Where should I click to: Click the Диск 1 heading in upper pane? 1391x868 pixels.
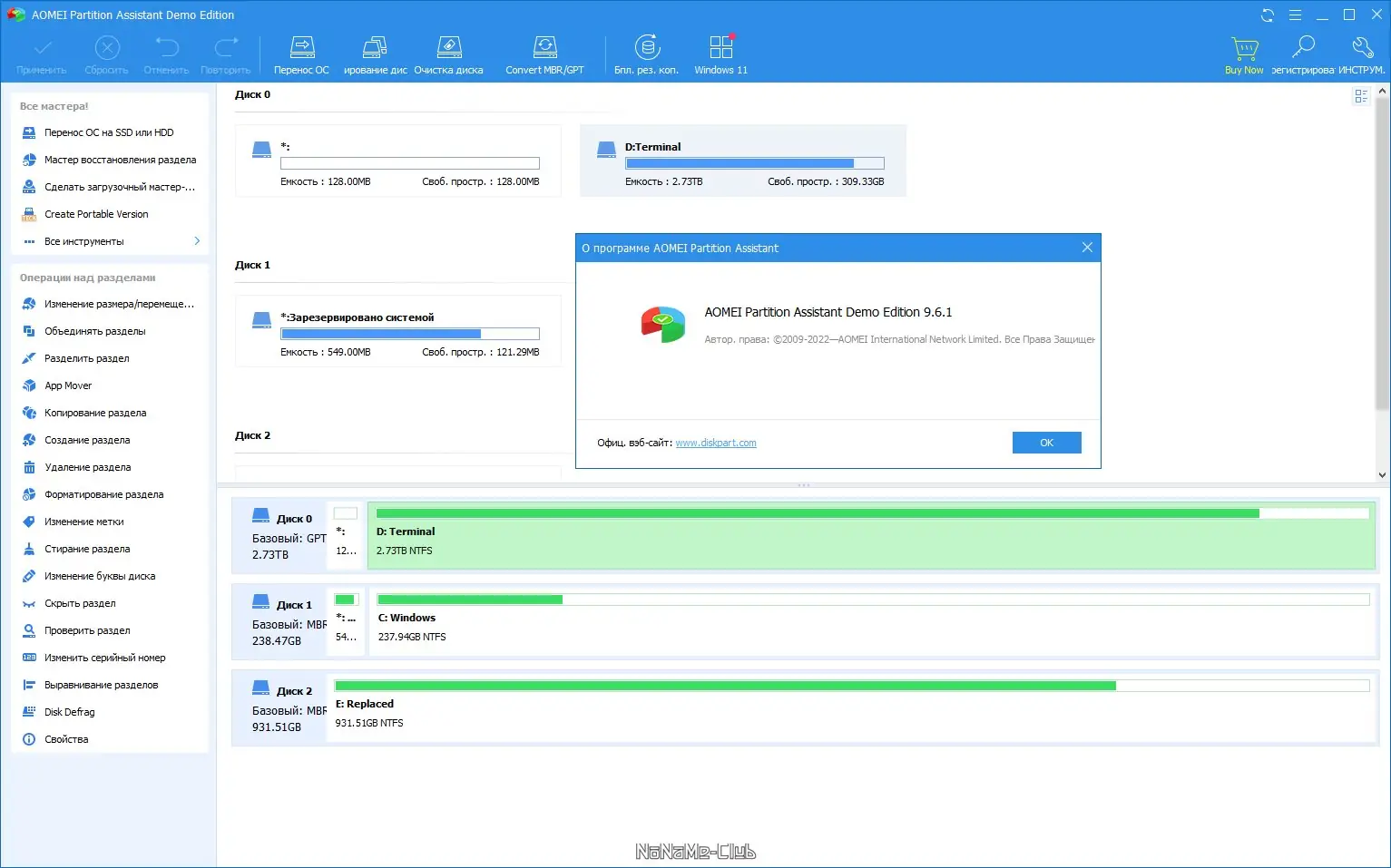tap(252, 265)
